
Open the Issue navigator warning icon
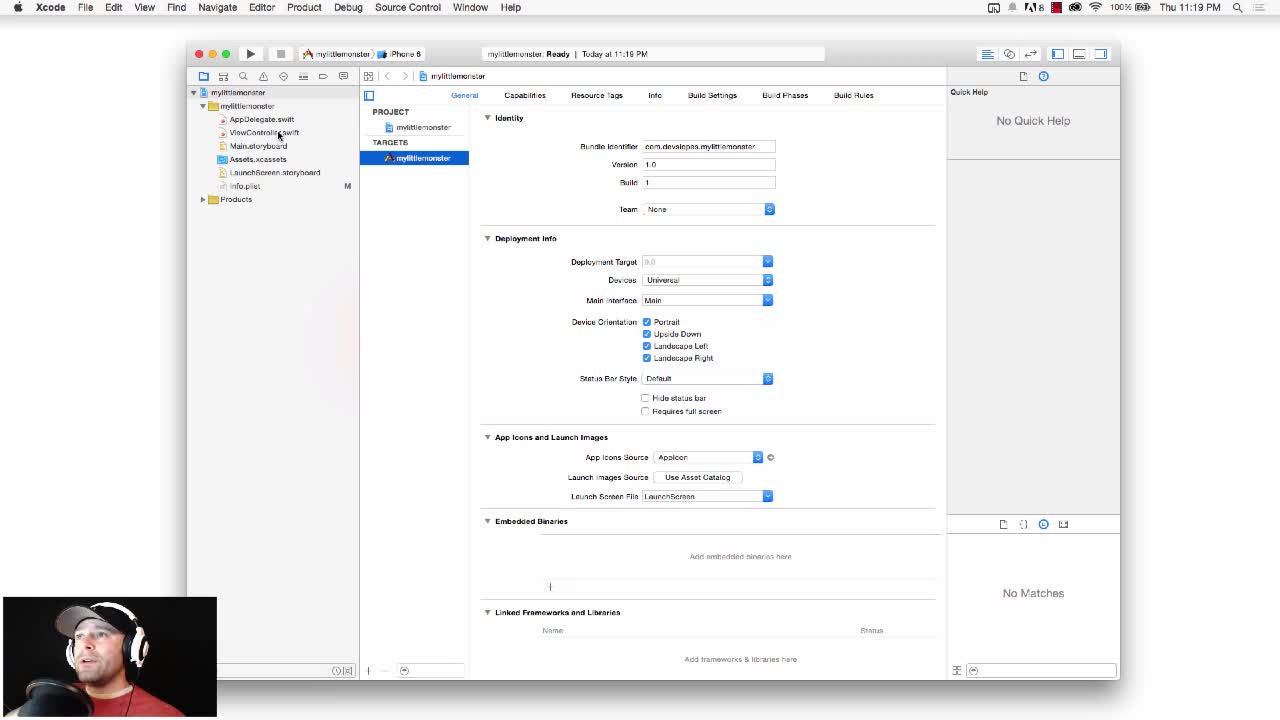(263, 76)
